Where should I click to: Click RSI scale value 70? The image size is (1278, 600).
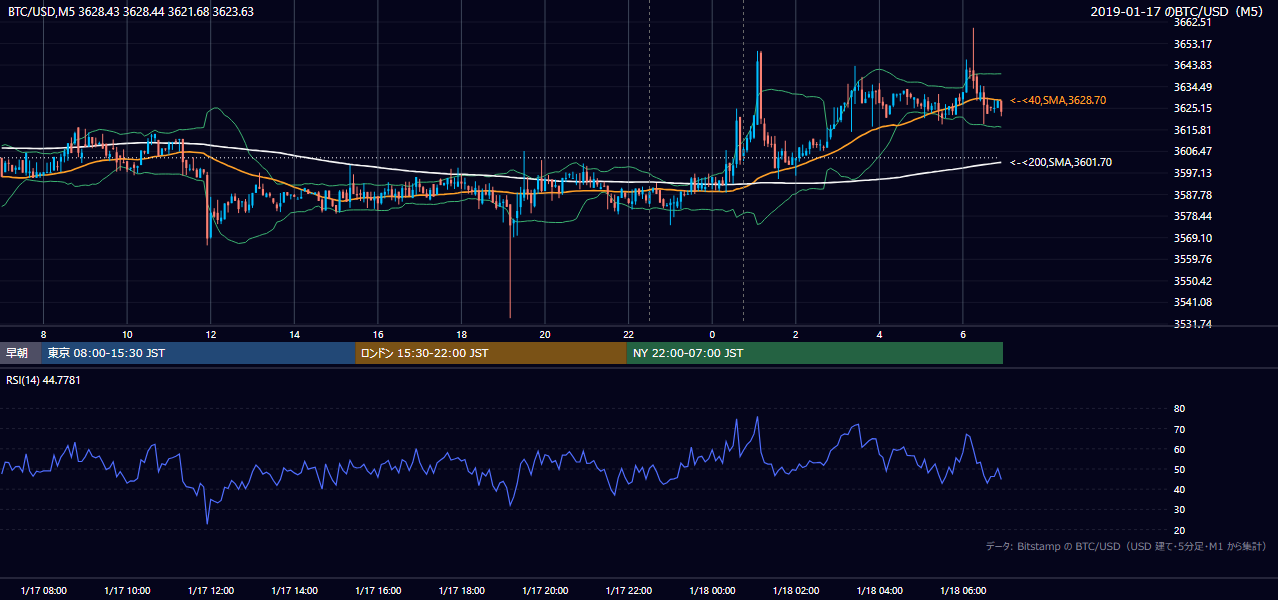pyautogui.click(x=1179, y=429)
